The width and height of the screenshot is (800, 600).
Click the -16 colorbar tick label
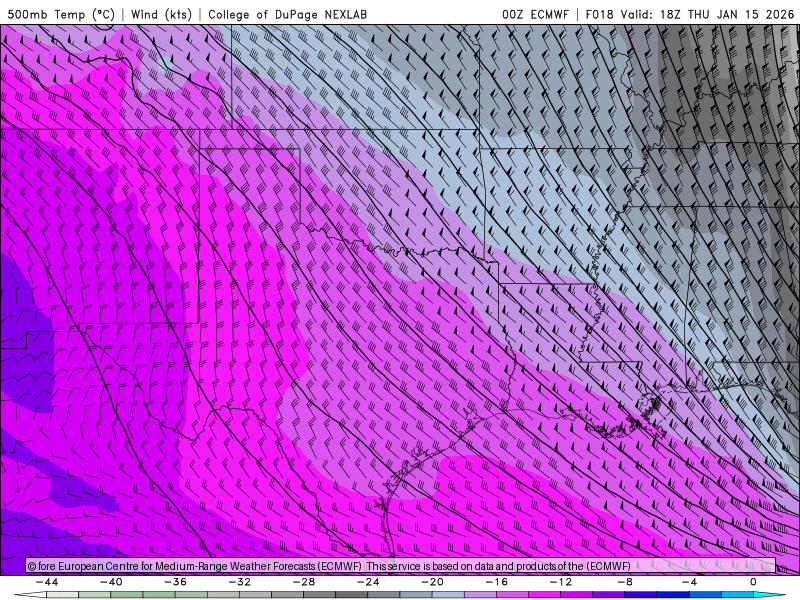[496, 582]
